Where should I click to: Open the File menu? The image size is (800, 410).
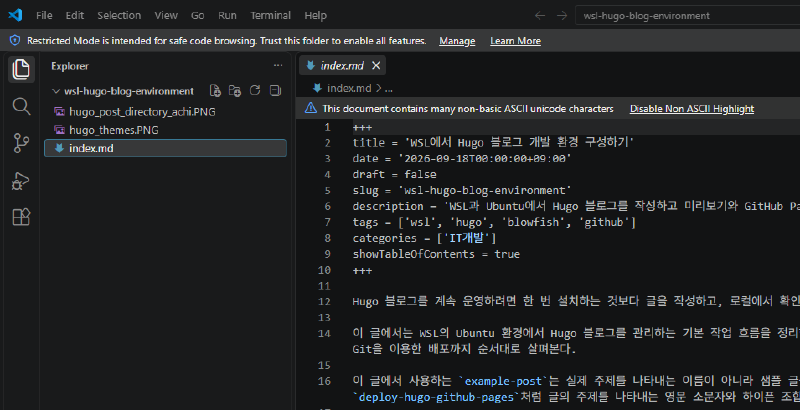coord(44,15)
